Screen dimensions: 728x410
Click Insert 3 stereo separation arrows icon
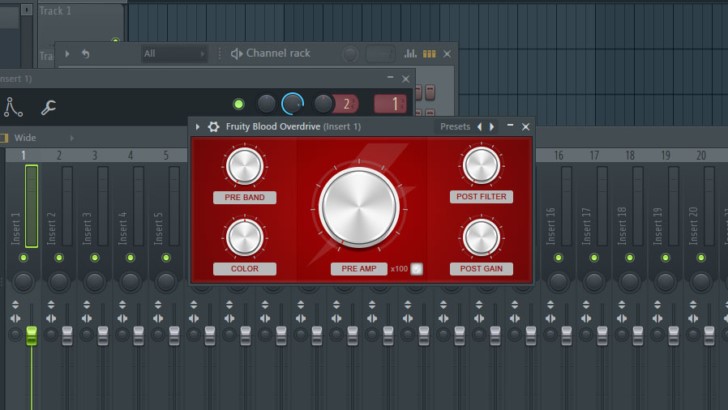87,319
